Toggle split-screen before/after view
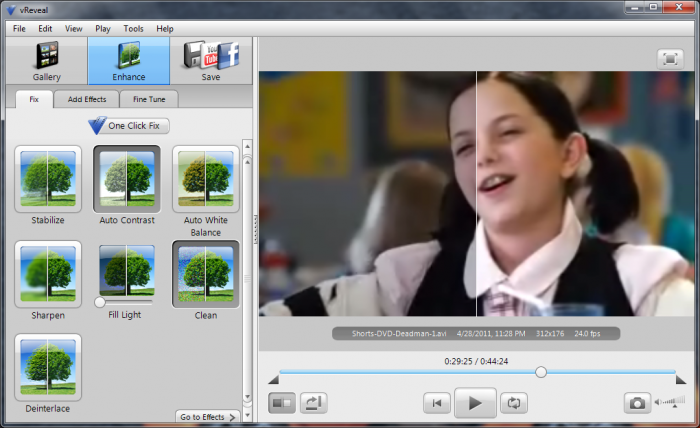This screenshot has width=700, height=428. (x=282, y=403)
